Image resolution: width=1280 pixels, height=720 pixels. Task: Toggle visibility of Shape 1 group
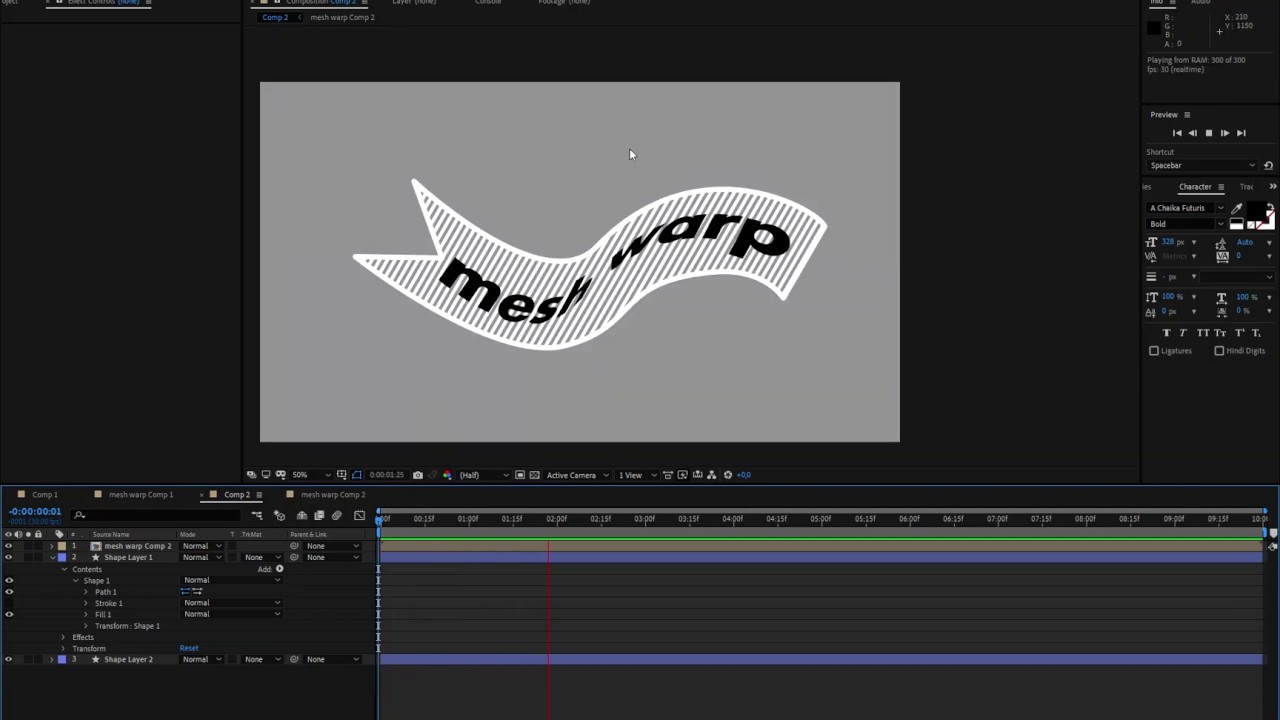pyautogui.click(x=9, y=580)
